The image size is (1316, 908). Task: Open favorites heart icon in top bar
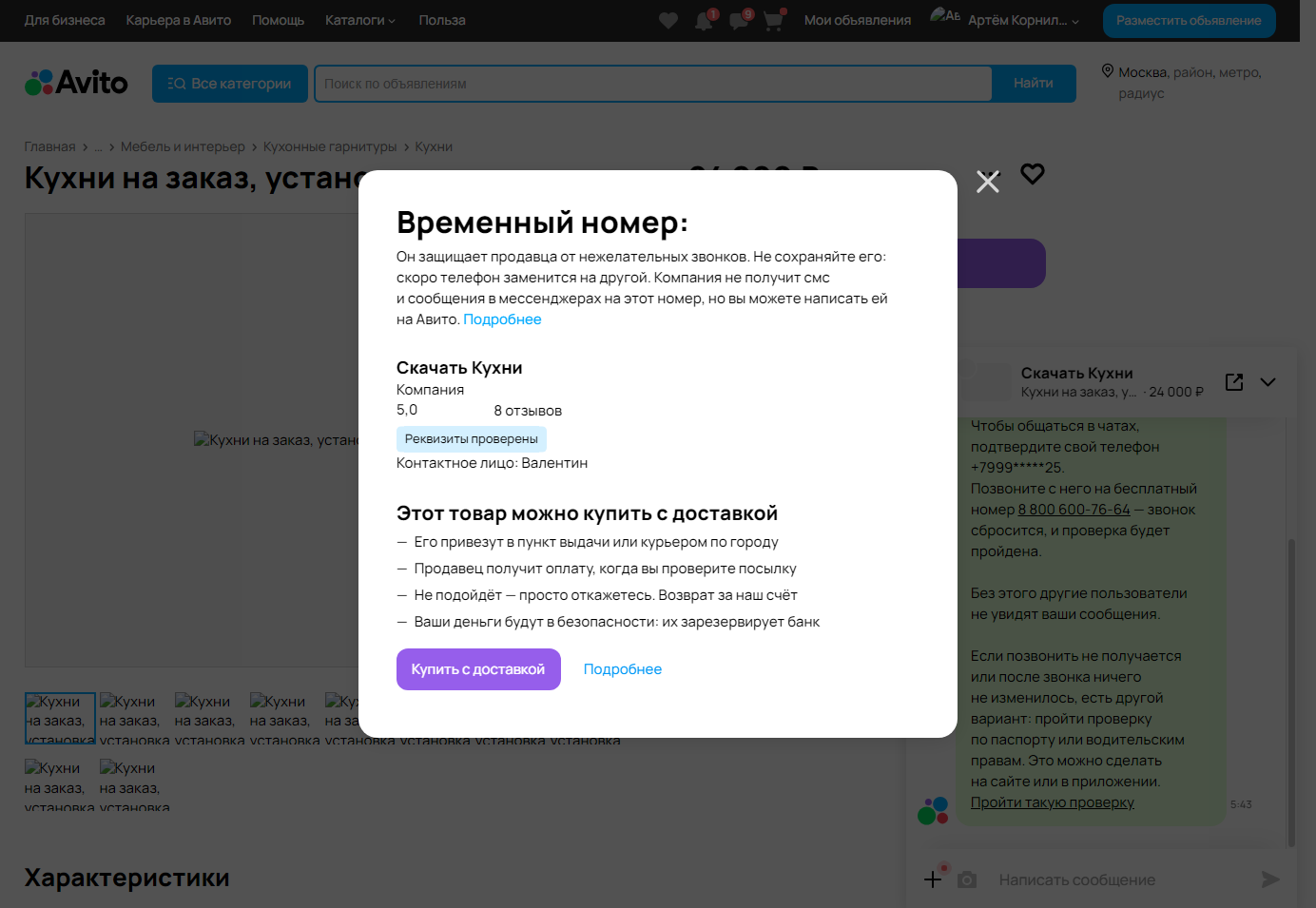pyautogui.click(x=668, y=20)
